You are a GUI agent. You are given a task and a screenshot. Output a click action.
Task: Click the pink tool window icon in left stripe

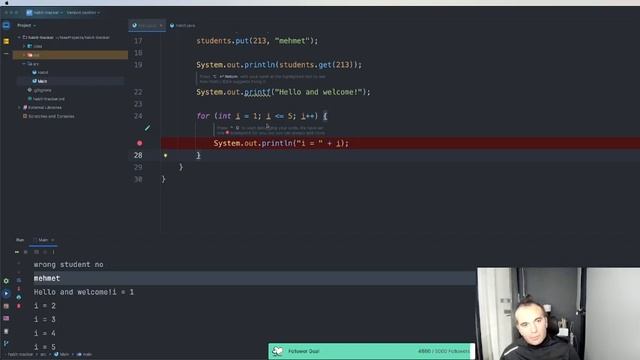(6, 318)
